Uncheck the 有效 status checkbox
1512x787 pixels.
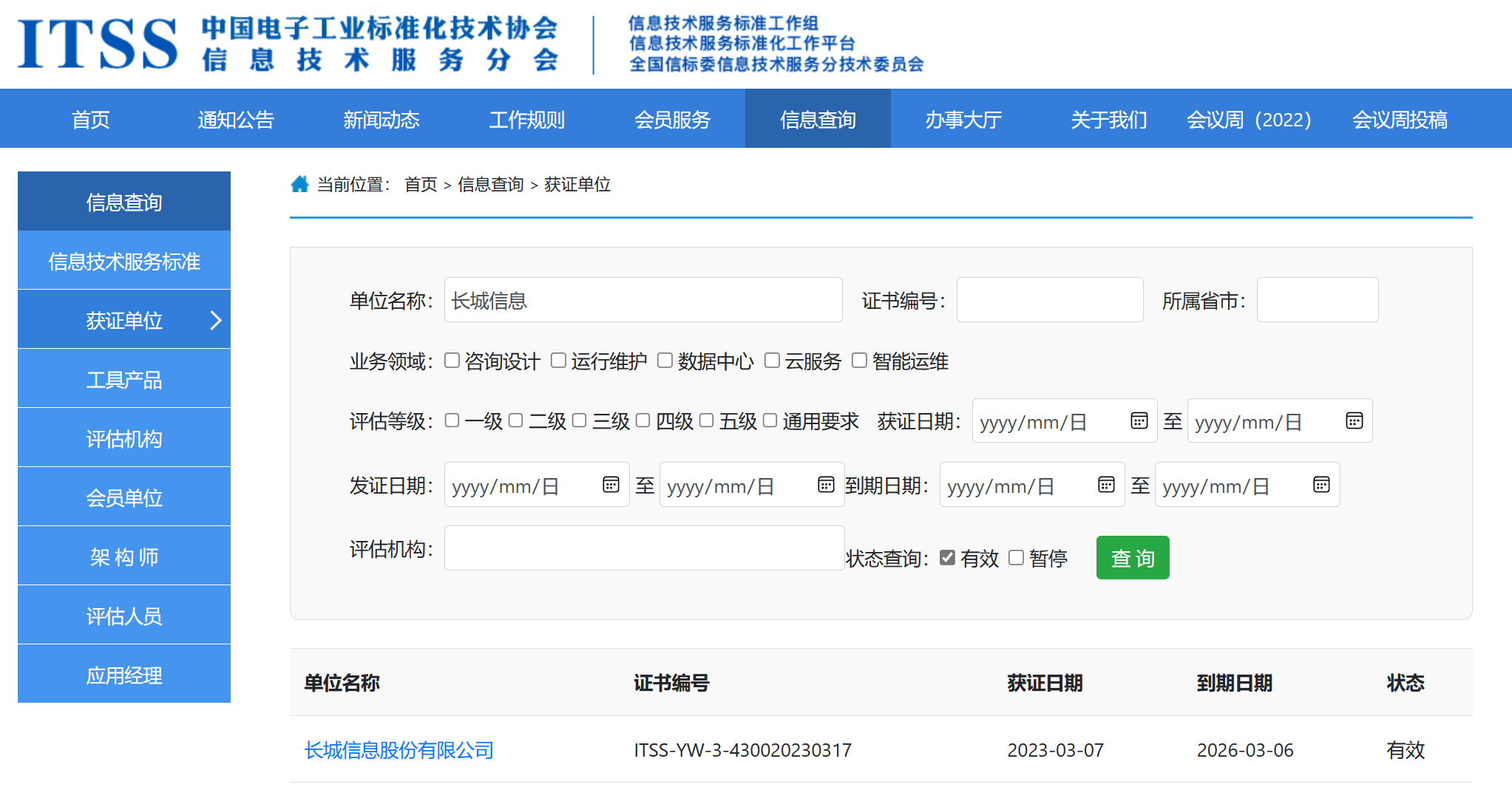point(948,558)
